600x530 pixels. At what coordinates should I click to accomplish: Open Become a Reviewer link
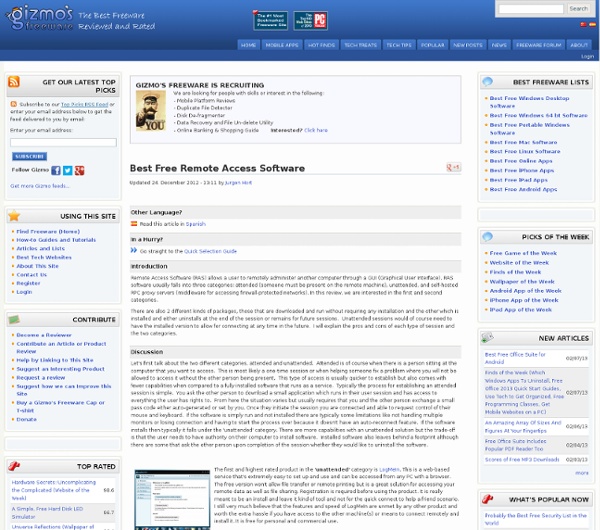click(x=44, y=334)
